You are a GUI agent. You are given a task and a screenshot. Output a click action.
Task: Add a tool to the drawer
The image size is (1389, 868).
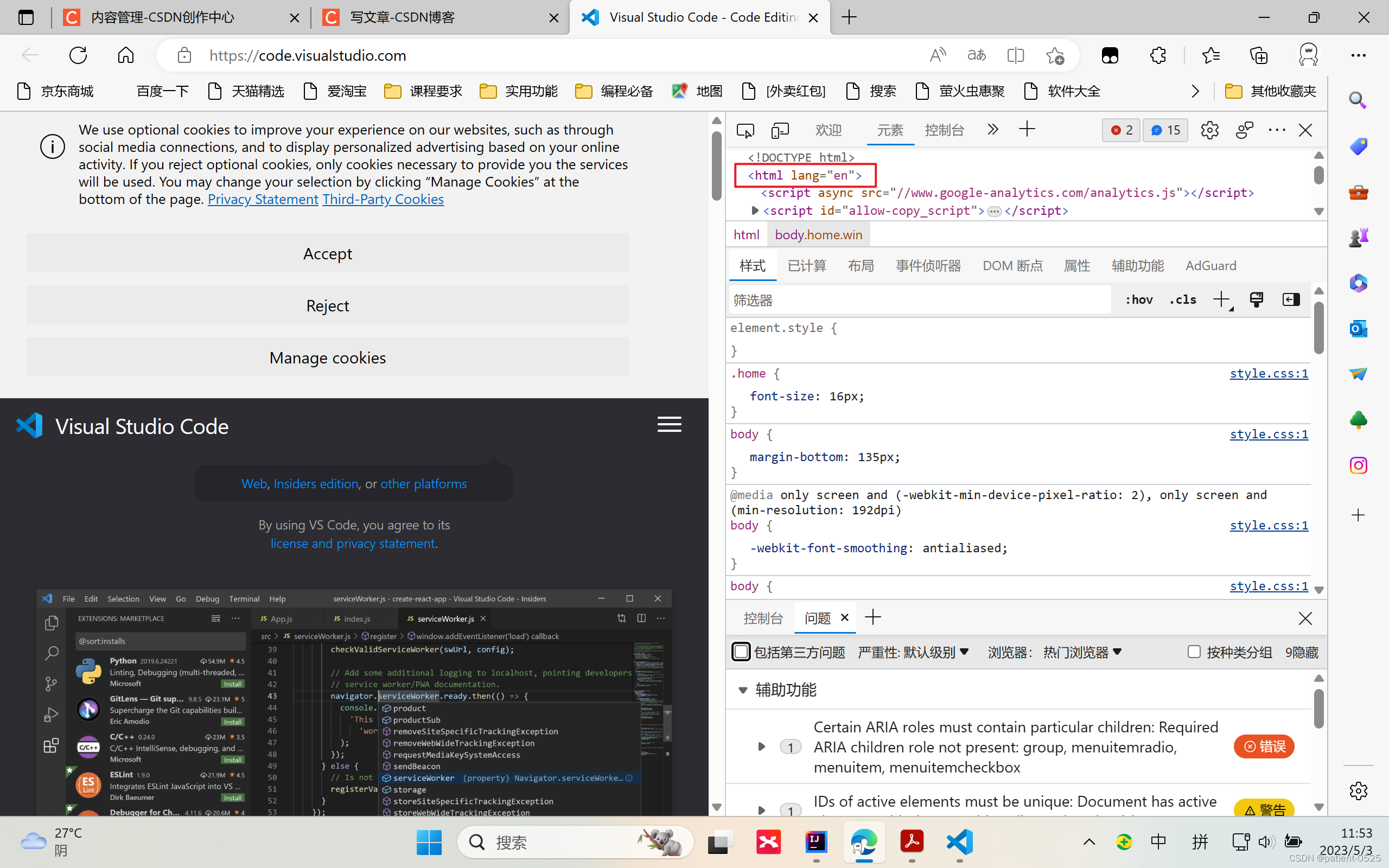(x=872, y=618)
